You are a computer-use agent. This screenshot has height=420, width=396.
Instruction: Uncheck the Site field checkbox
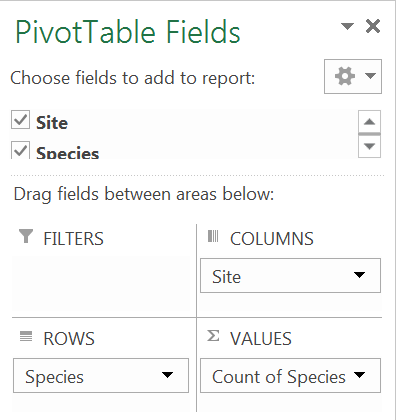click(21, 120)
